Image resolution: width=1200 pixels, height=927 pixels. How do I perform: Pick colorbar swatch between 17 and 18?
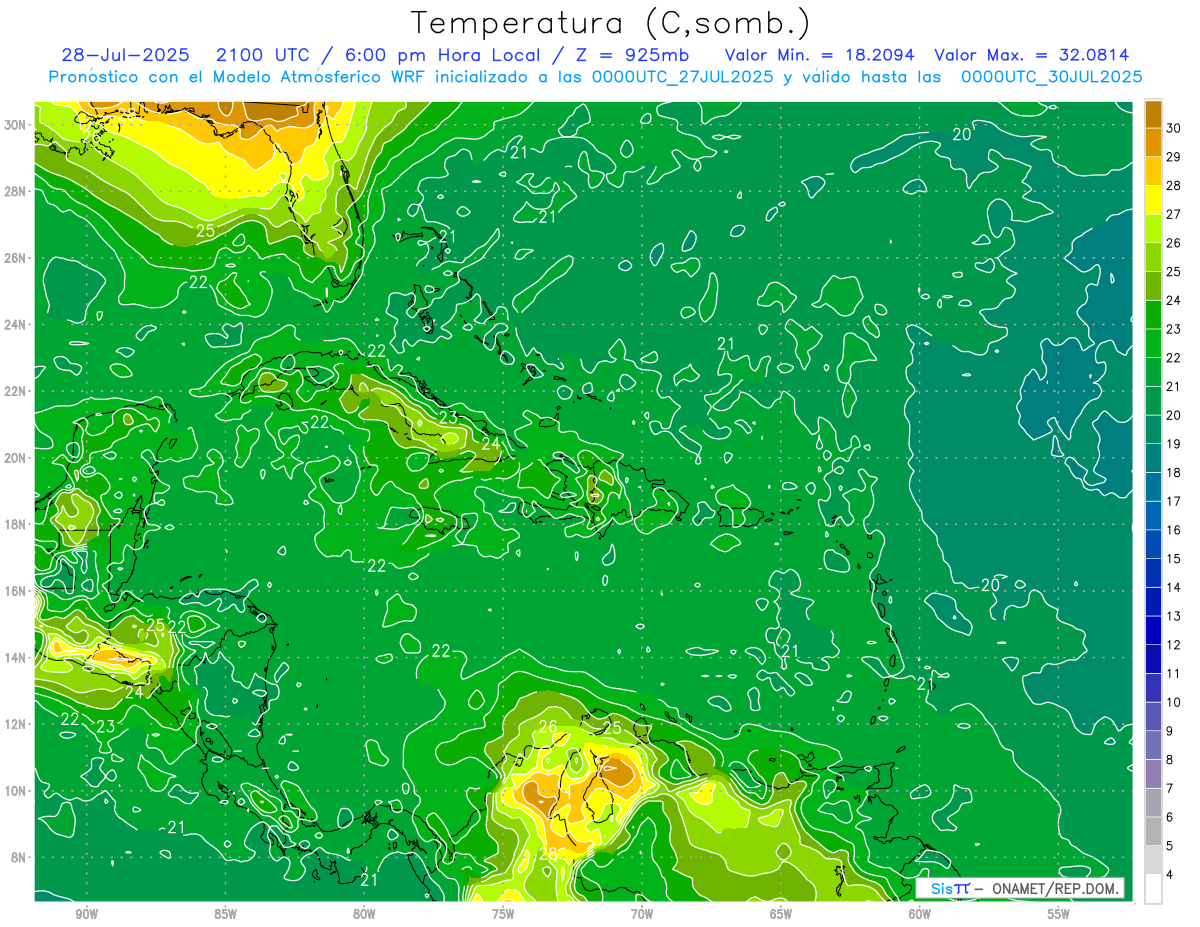(1153, 487)
